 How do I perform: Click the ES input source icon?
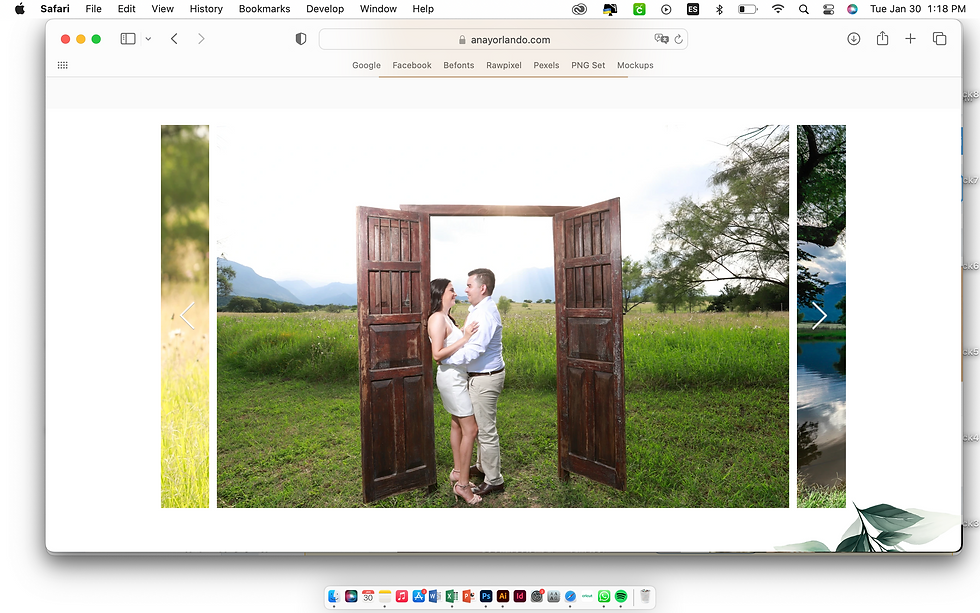(692, 9)
